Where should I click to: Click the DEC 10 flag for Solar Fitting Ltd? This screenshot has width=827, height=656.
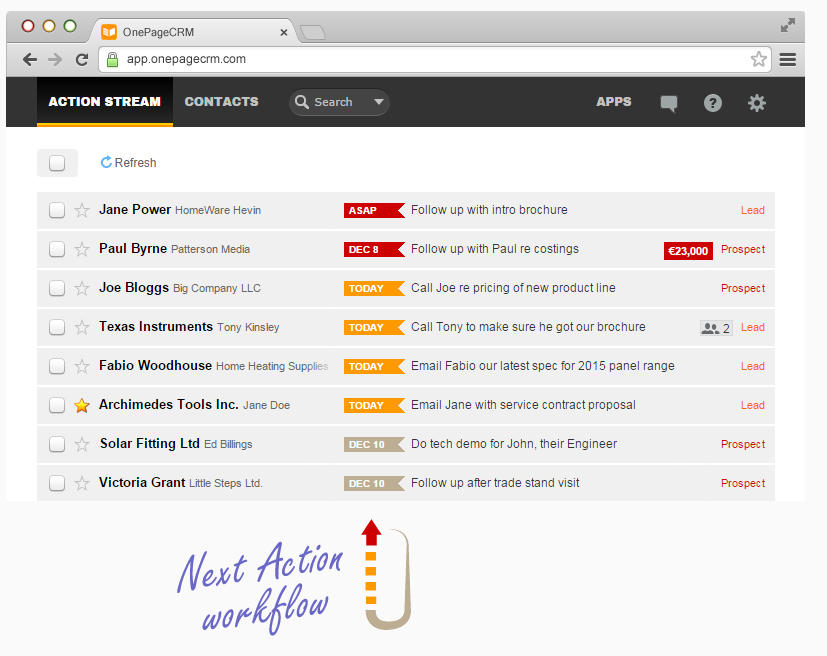coord(374,445)
